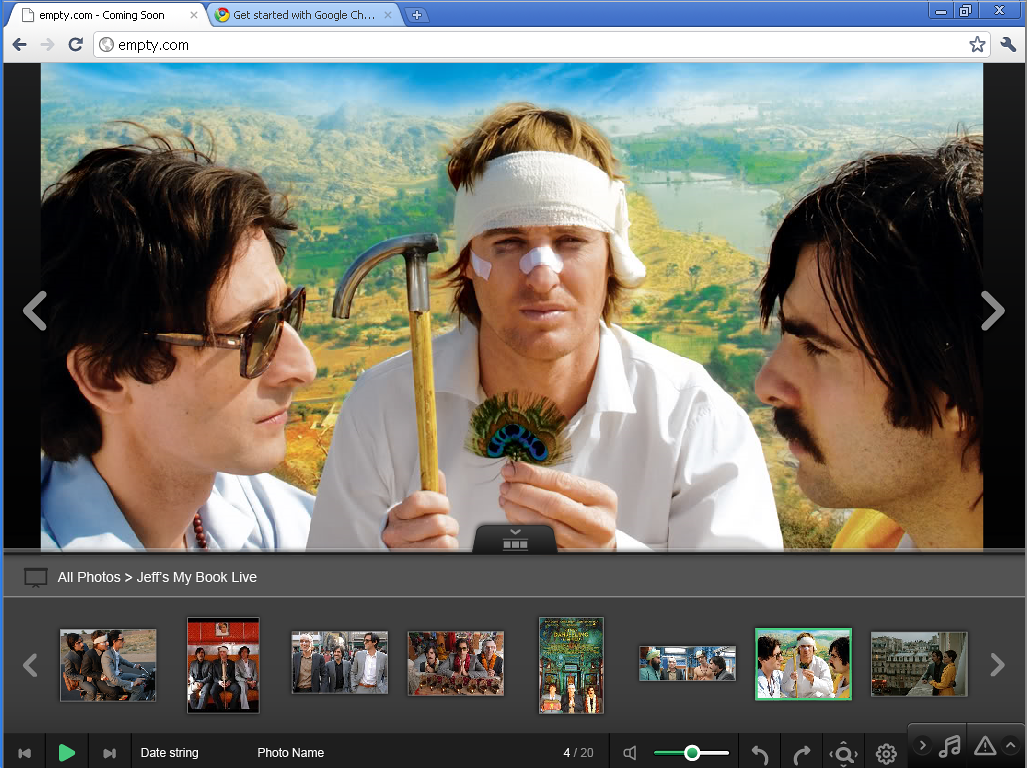
Task: Switch to the empty.com Coming Soon tab
Action: tap(102, 15)
